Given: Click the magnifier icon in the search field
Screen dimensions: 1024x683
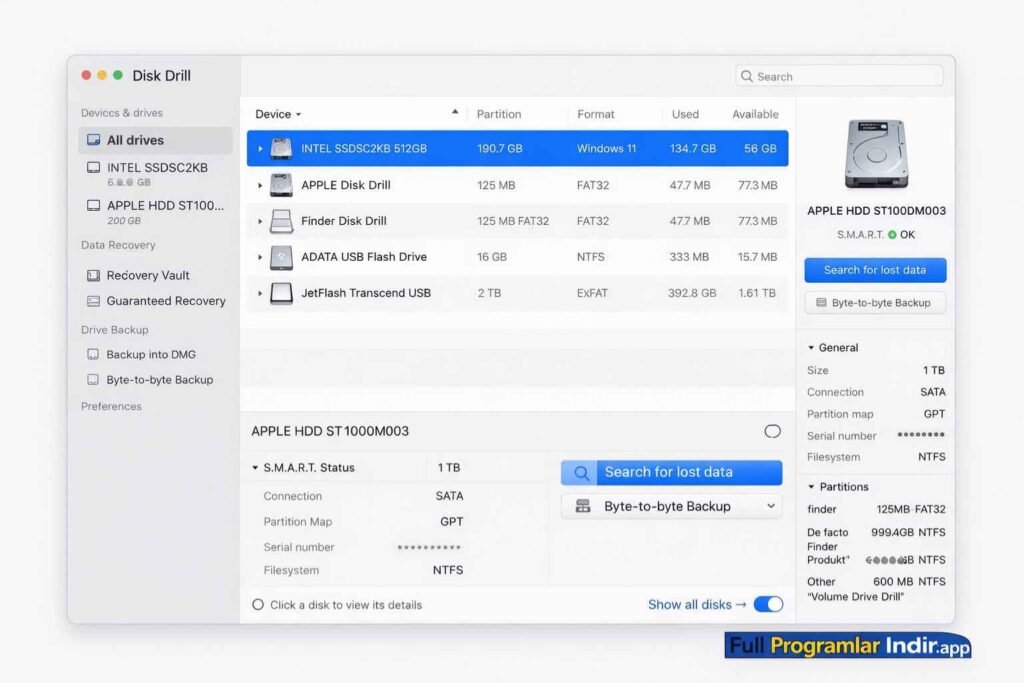Looking at the screenshot, I should coord(747,77).
